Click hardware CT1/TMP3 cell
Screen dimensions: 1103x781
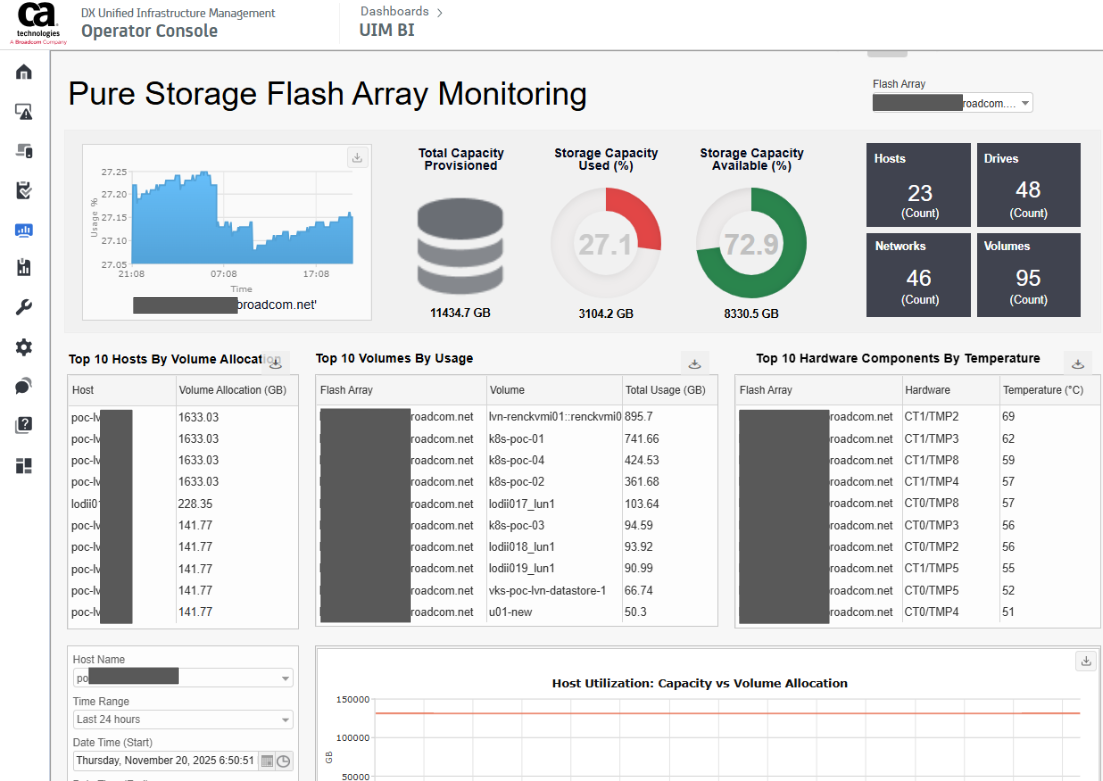point(931,439)
